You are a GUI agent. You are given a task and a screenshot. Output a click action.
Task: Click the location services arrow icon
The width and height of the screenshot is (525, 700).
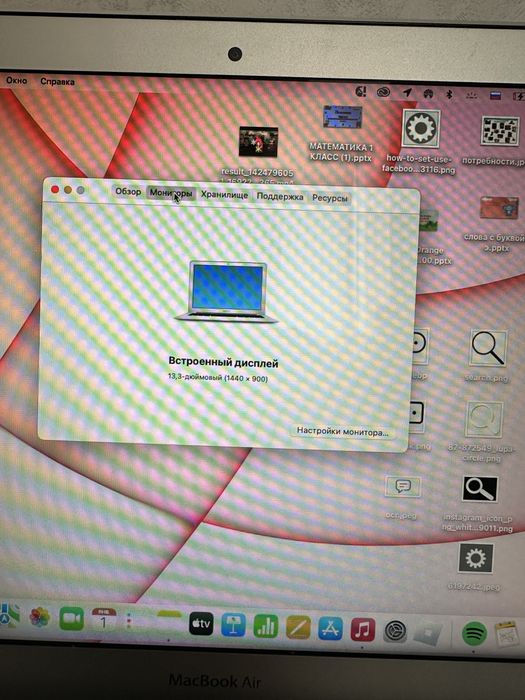(407, 92)
